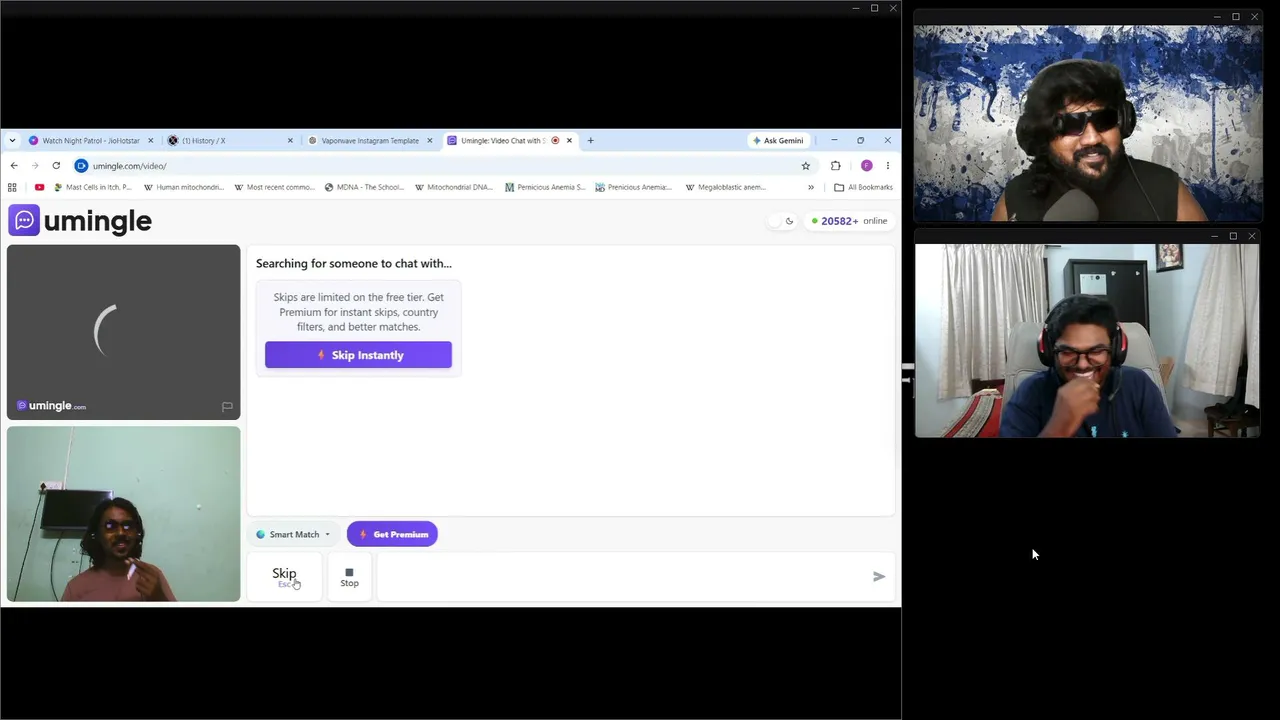Get Premium from the purple pill button
This screenshot has width=1280, height=720.
[392, 534]
